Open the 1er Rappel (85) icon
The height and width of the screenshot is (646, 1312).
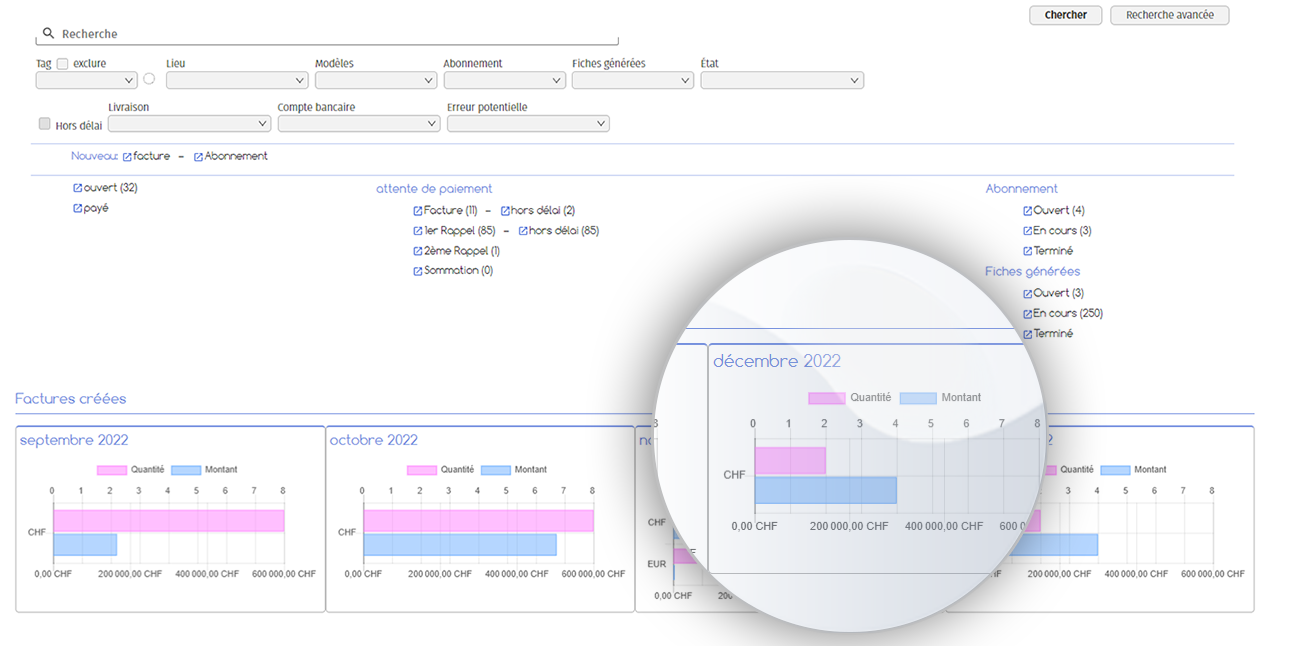[x=418, y=231]
